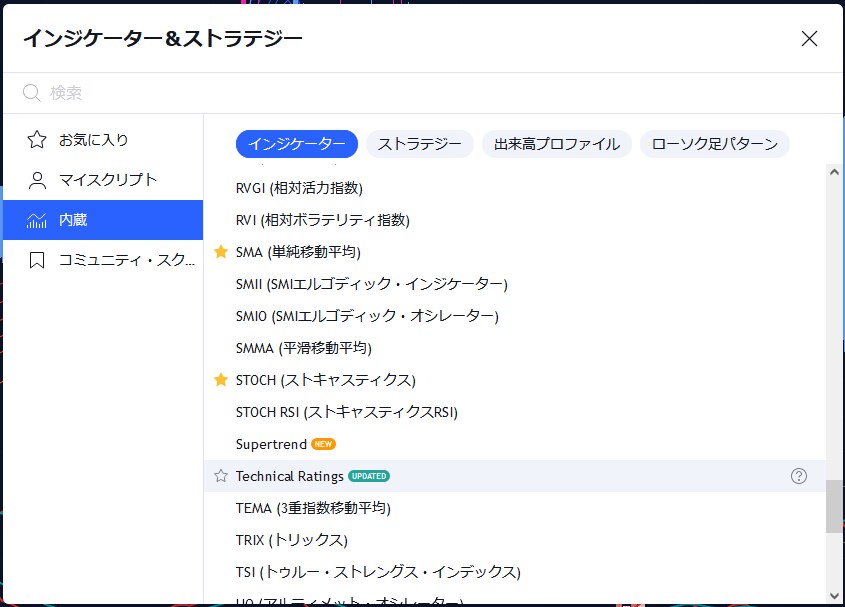Open マイスクリプト section

pos(103,180)
